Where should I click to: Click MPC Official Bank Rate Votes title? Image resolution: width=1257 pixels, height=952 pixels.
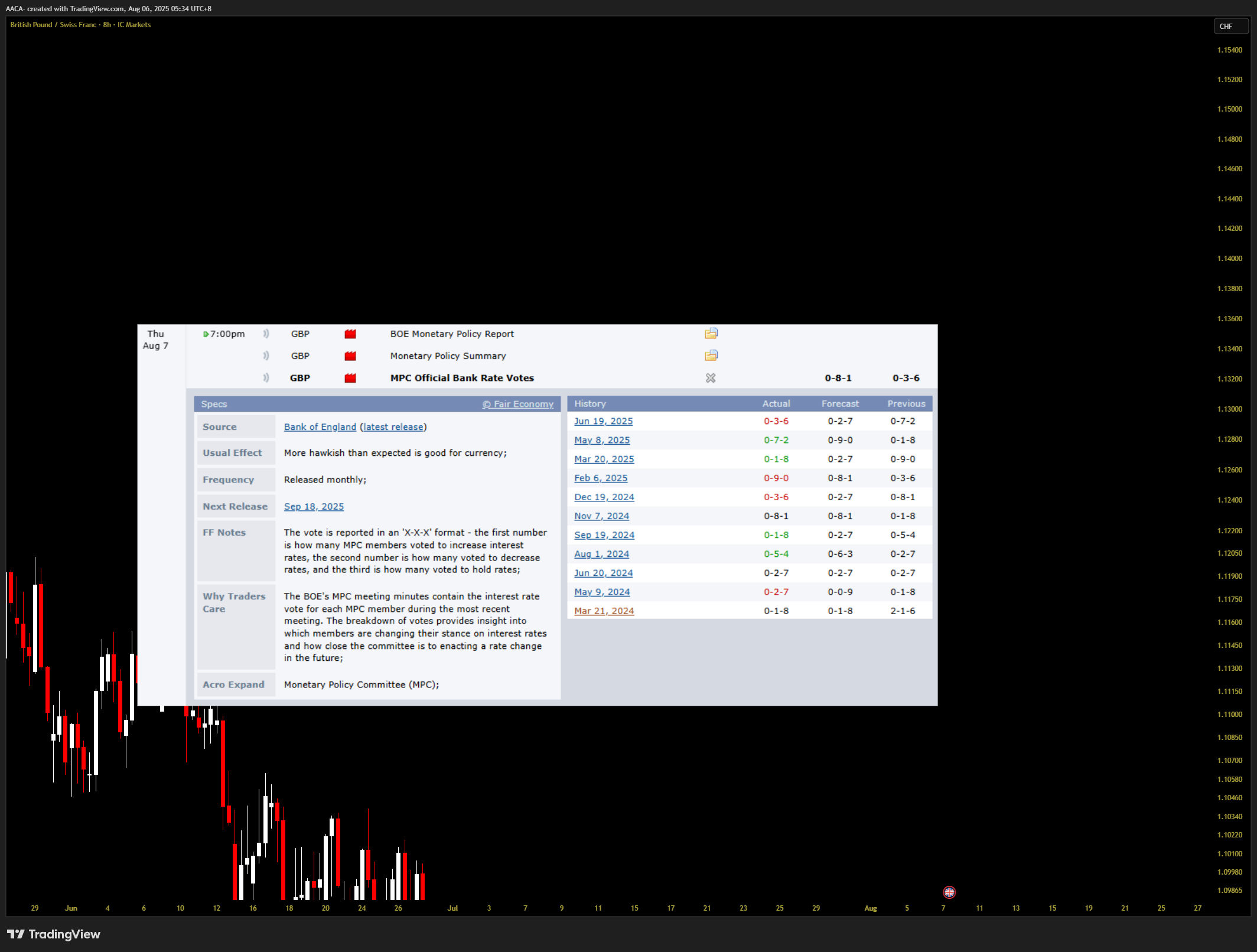point(462,378)
